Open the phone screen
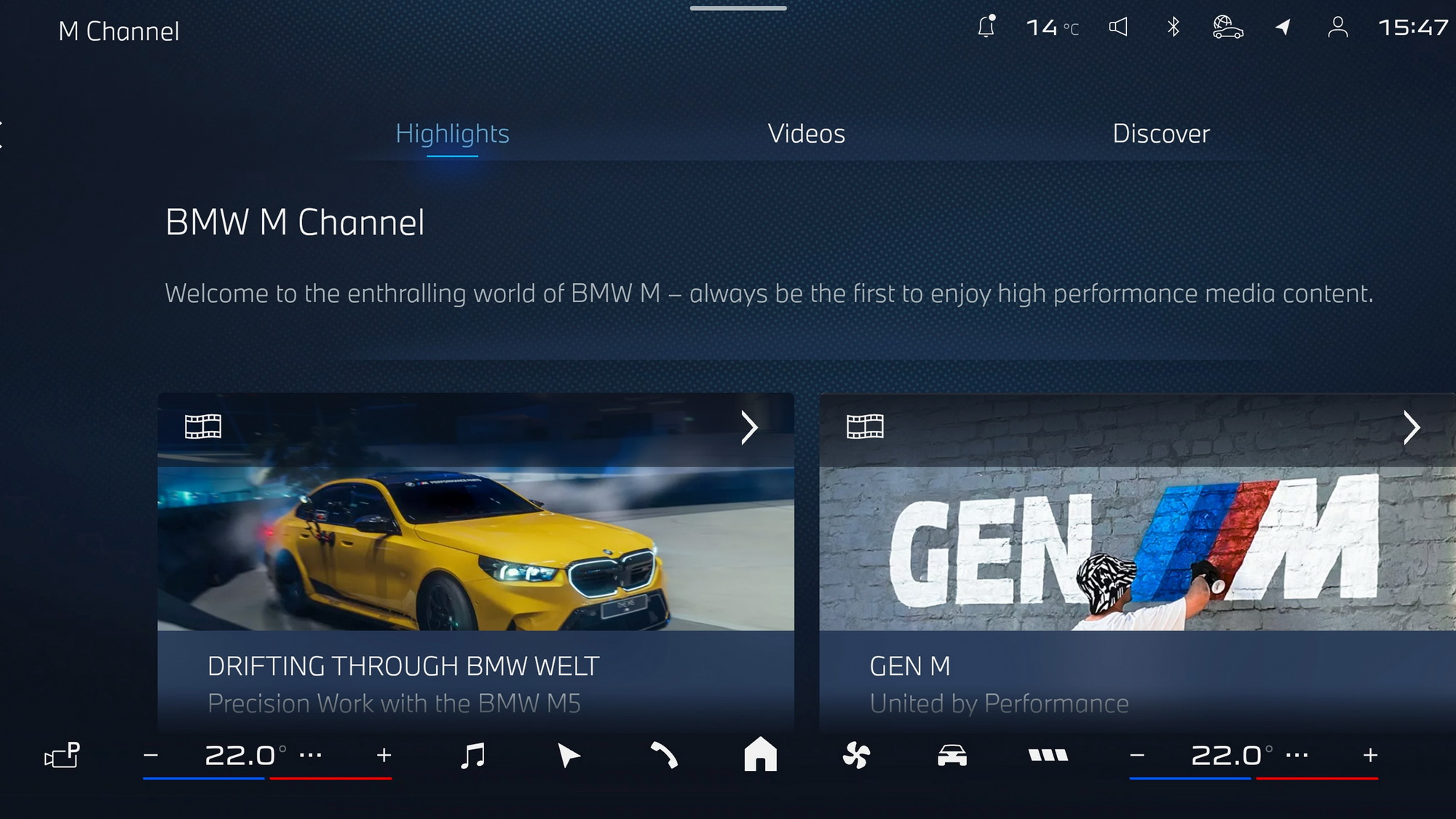This screenshot has height=819, width=1456. (x=664, y=757)
